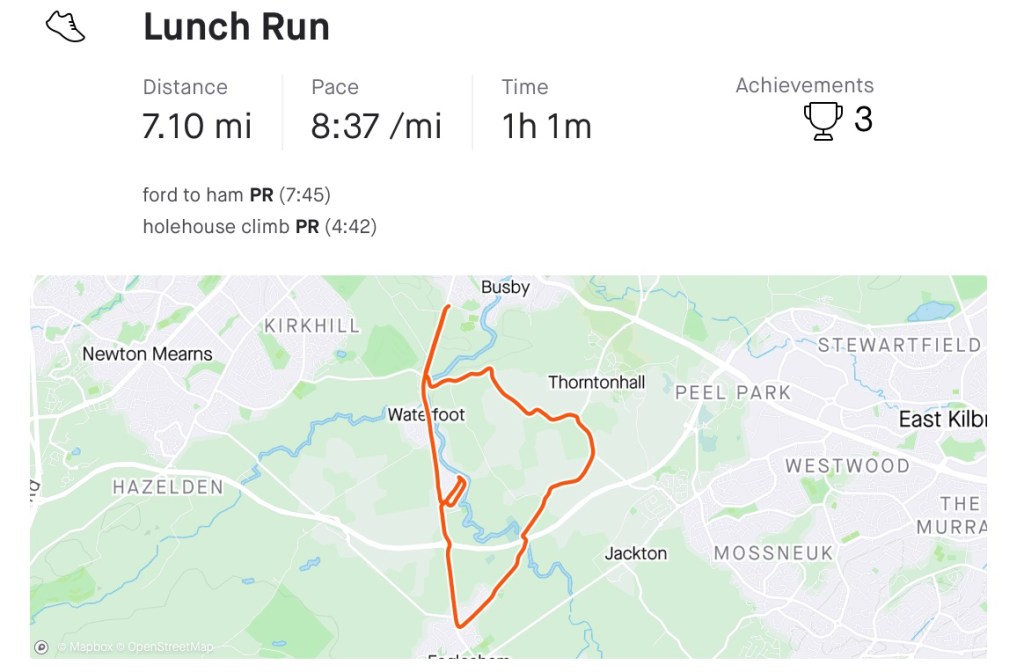Click the Waterfoot label on the map
1024x672 pixels.
[x=426, y=414]
